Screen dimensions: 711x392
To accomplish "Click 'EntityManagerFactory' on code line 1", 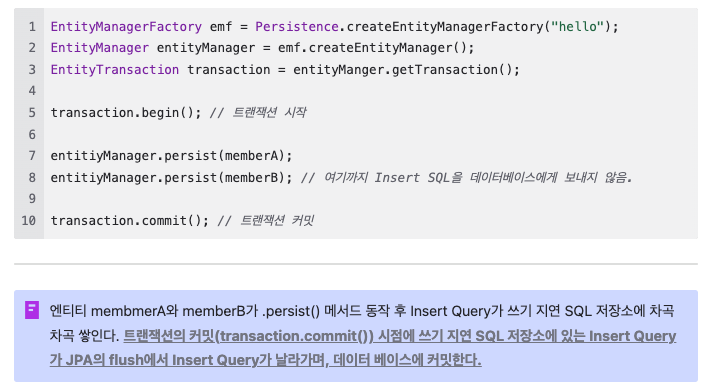I will tap(126, 27).
